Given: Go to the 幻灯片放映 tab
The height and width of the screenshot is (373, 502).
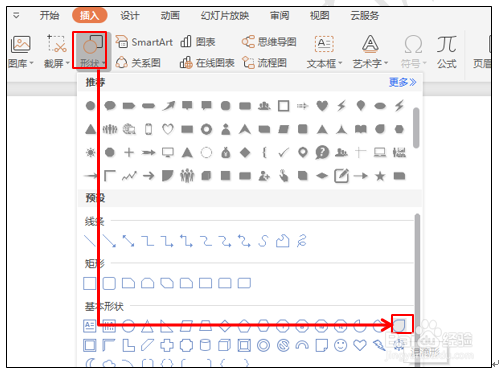Looking at the screenshot, I should (x=225, y=15).
